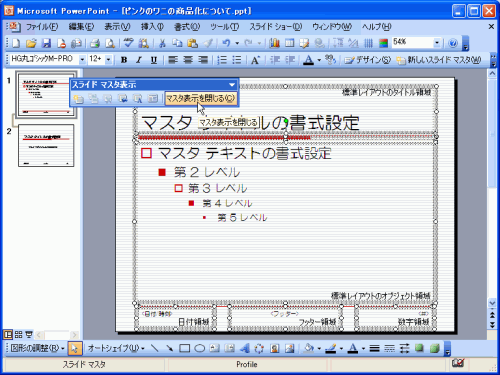
Task: Cut selection with the scissors icon
Action: 163,43
